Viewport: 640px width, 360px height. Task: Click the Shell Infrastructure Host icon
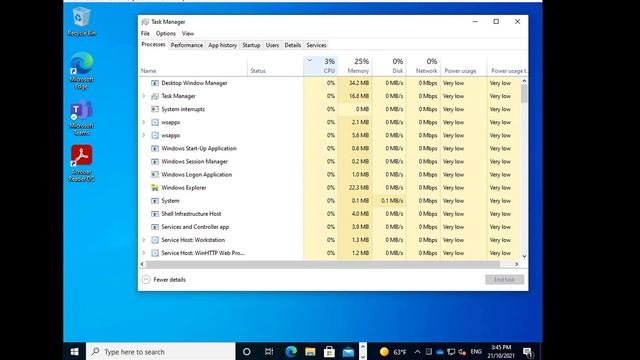pos(155,213)
